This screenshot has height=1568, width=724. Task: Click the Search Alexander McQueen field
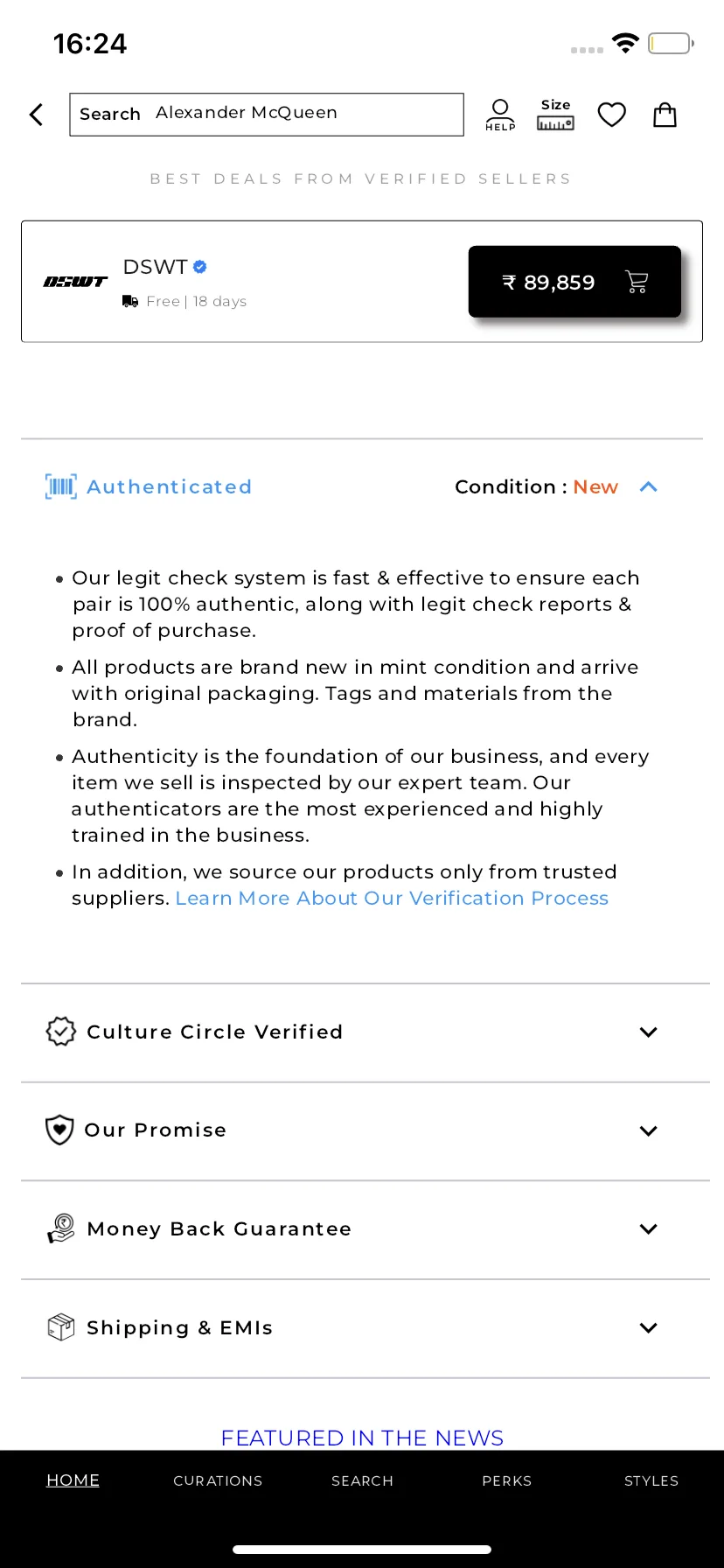pyautogui.click(x=267, y=115)
